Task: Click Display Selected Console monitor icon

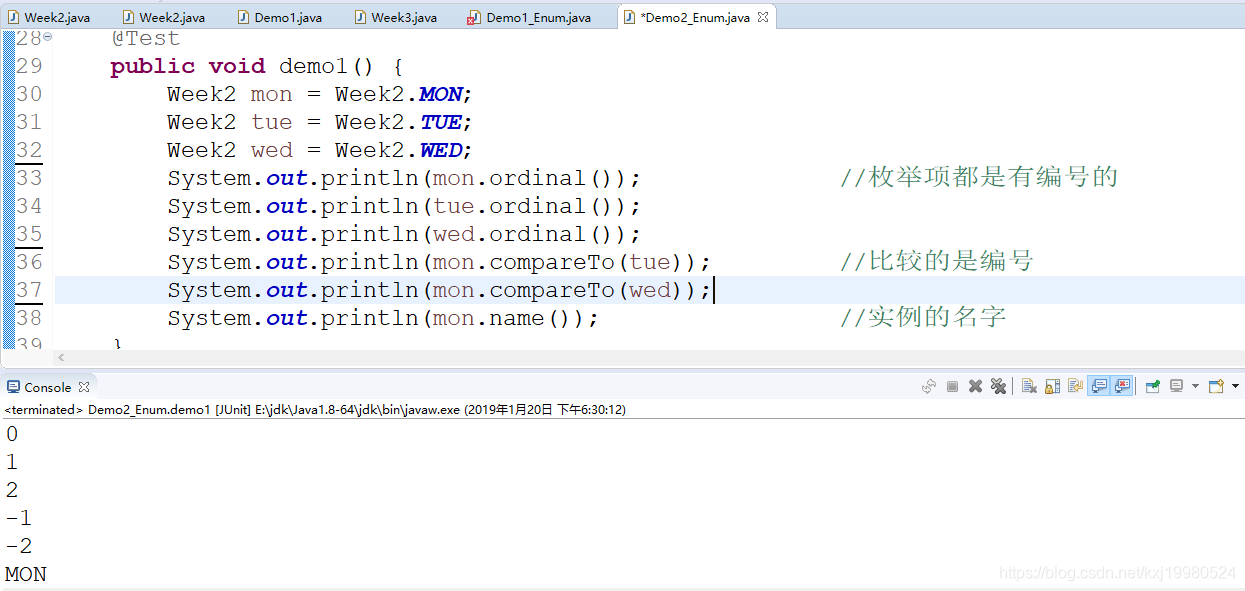Action: point(1176,386)
